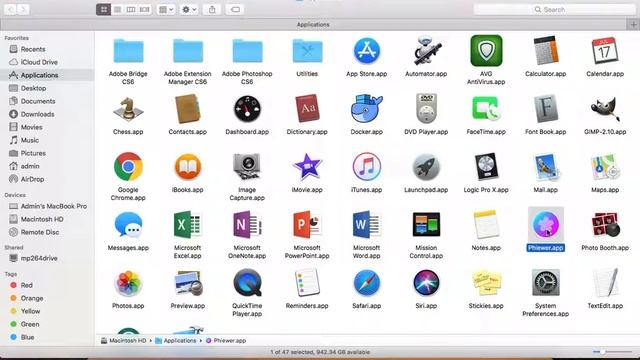Select the Font Book.app icon
Screen dimensions: 640x360
[x=545, y=109]
